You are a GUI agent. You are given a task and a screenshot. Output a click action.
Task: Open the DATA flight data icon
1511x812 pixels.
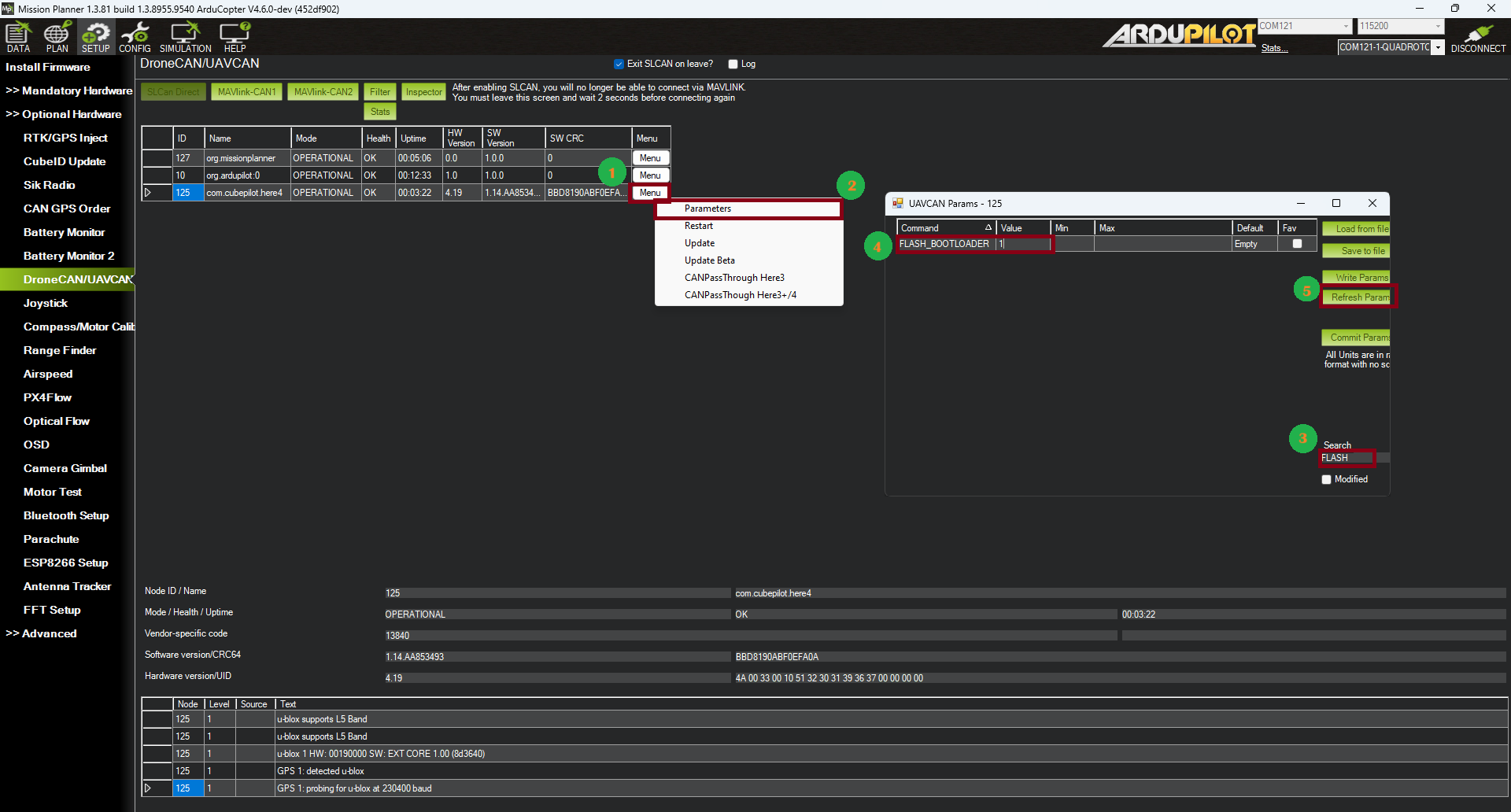tap(18, 36)
